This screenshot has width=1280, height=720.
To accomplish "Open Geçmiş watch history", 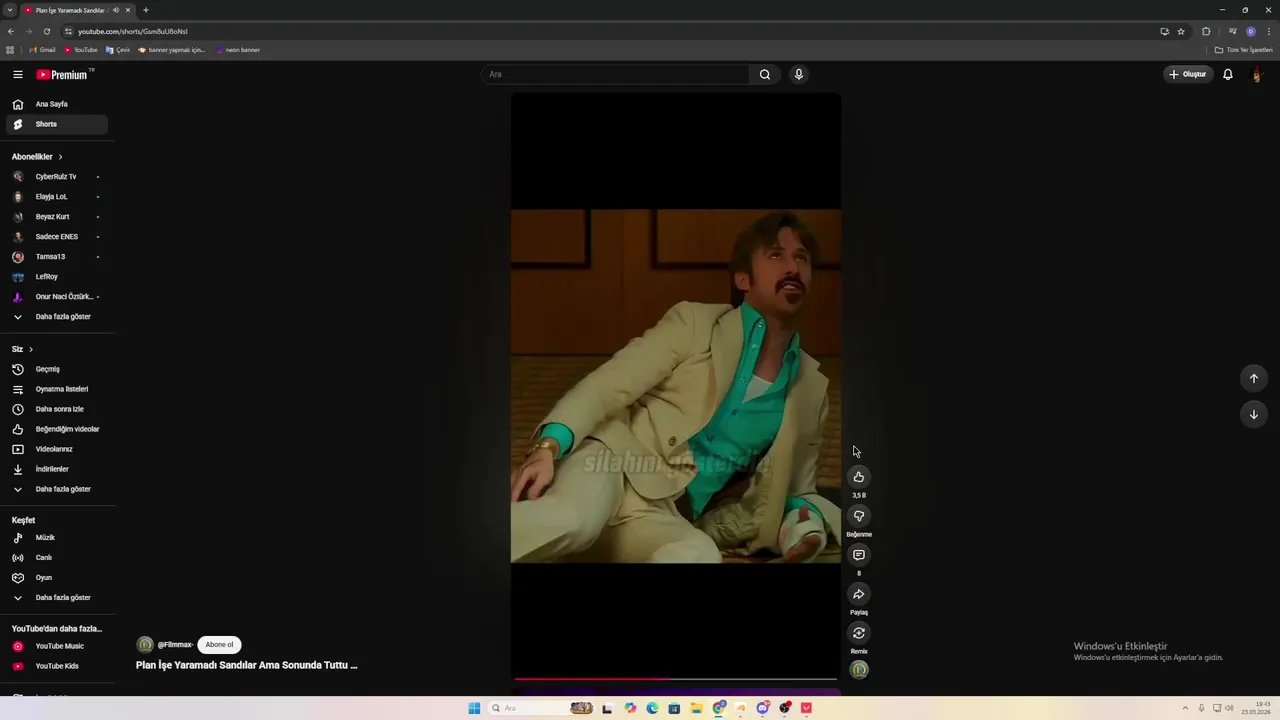I will [57, 369].
